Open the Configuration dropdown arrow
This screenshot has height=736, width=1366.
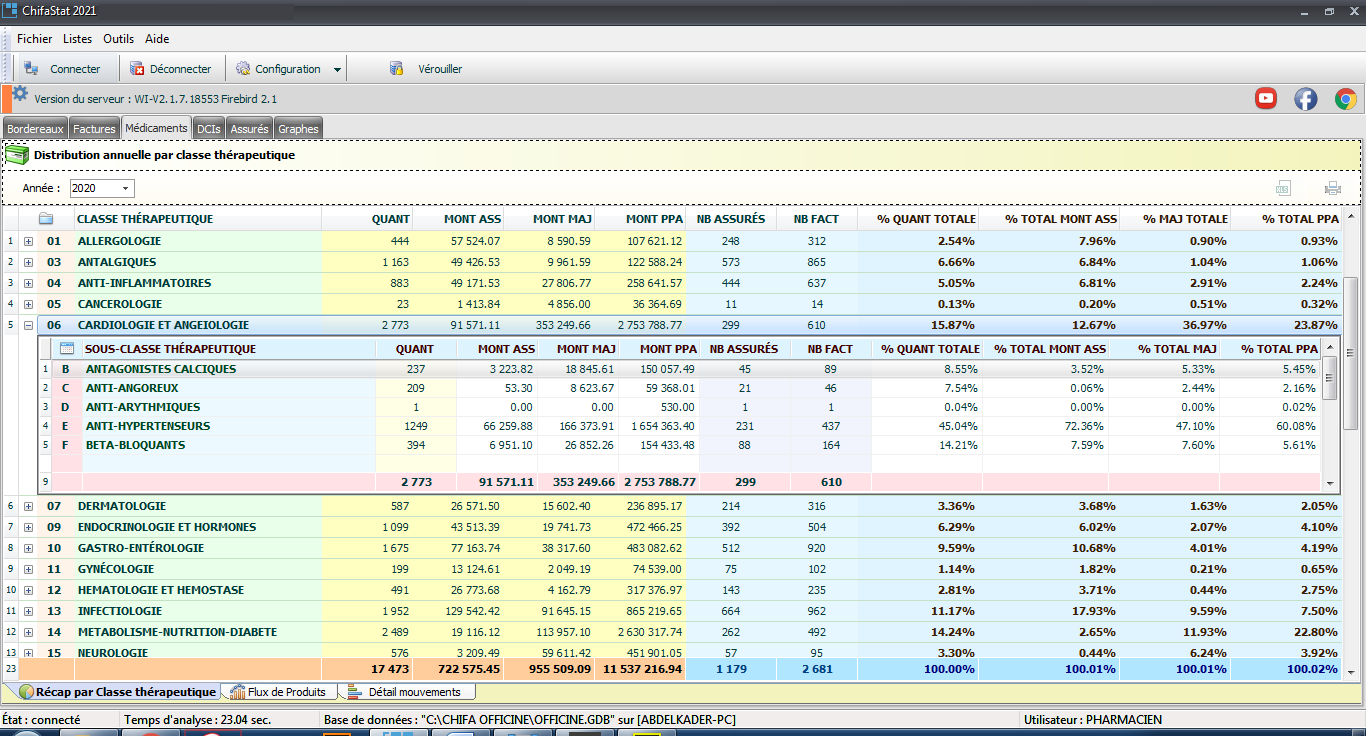coord(338,70)
